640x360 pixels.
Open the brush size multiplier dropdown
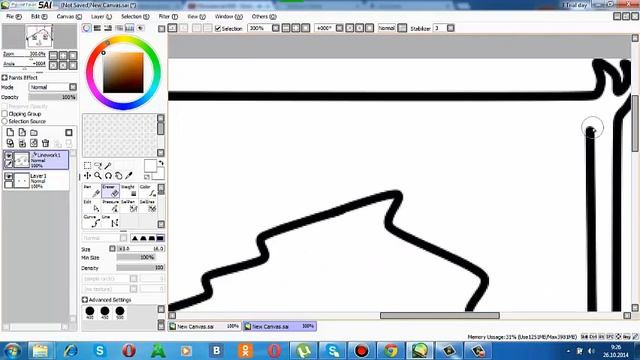(x=112, y=249)
